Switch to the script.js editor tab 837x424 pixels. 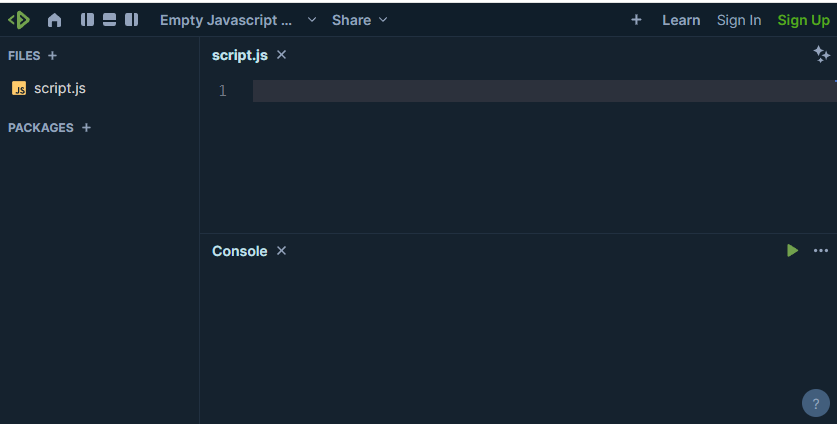[x=239, y=55]
